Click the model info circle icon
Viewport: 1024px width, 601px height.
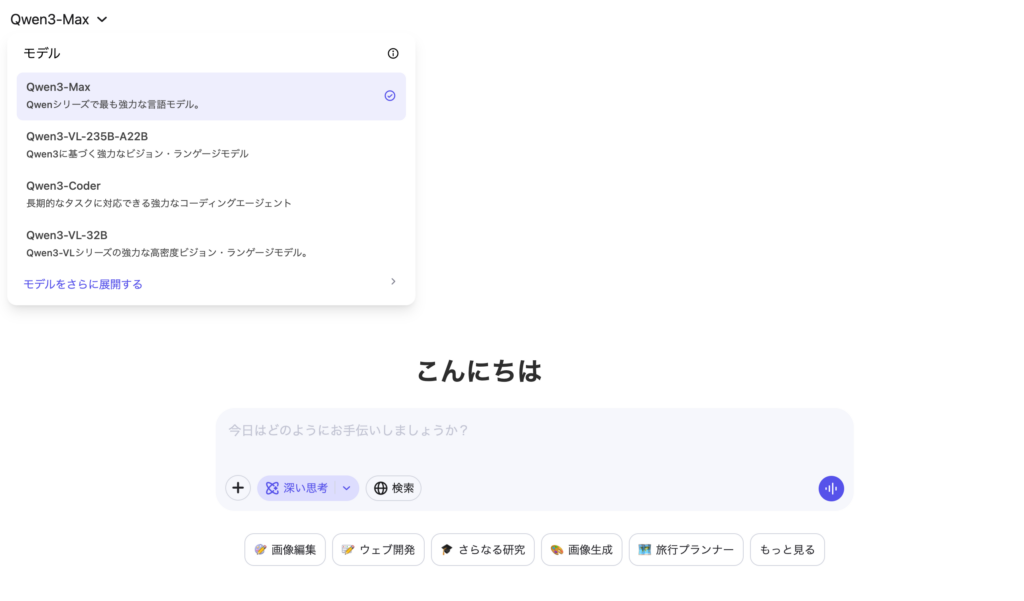393,54
